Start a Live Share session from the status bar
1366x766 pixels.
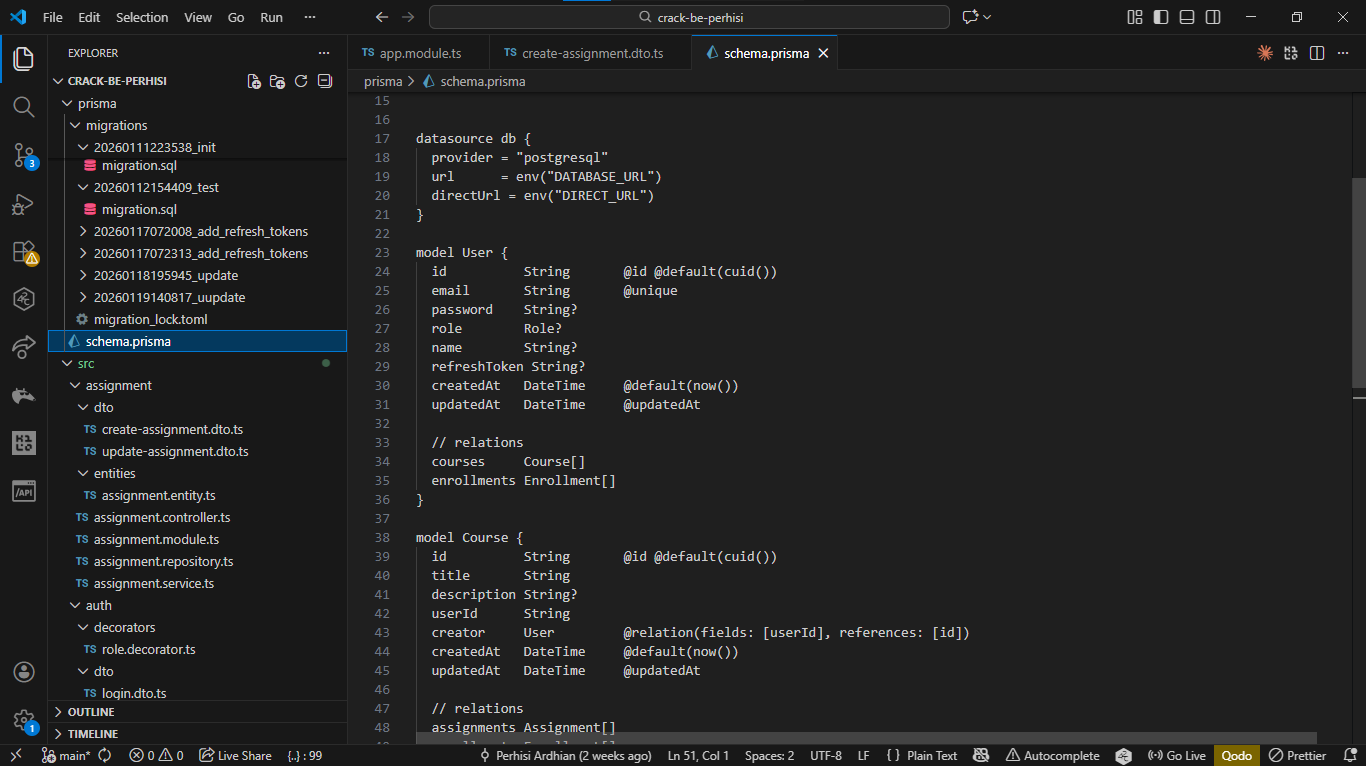(x=236, y=755)
